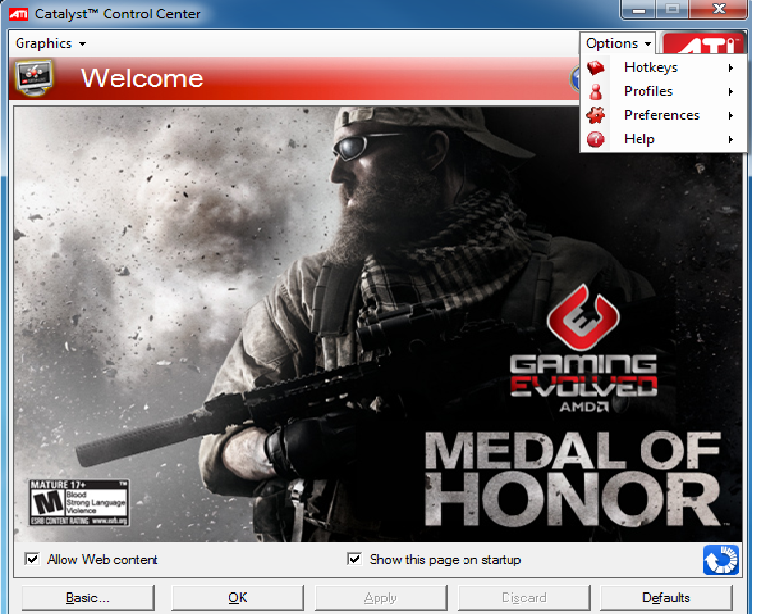768x614 pixels.
Task: Click the Help question mark icon
Action: pyautogui.click(x=596, y=140)
